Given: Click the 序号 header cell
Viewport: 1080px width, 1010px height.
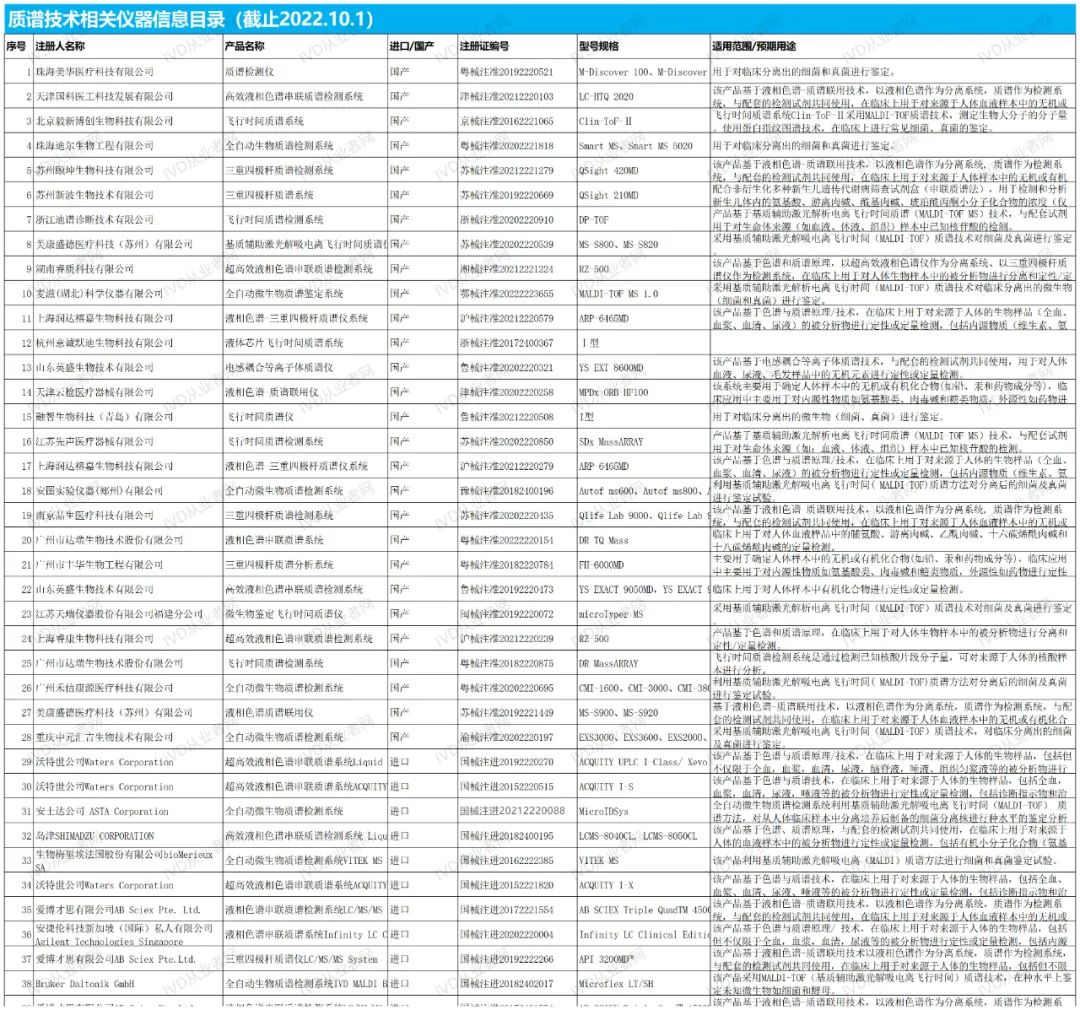Looking at the screenshot, I should coord(16,46).
